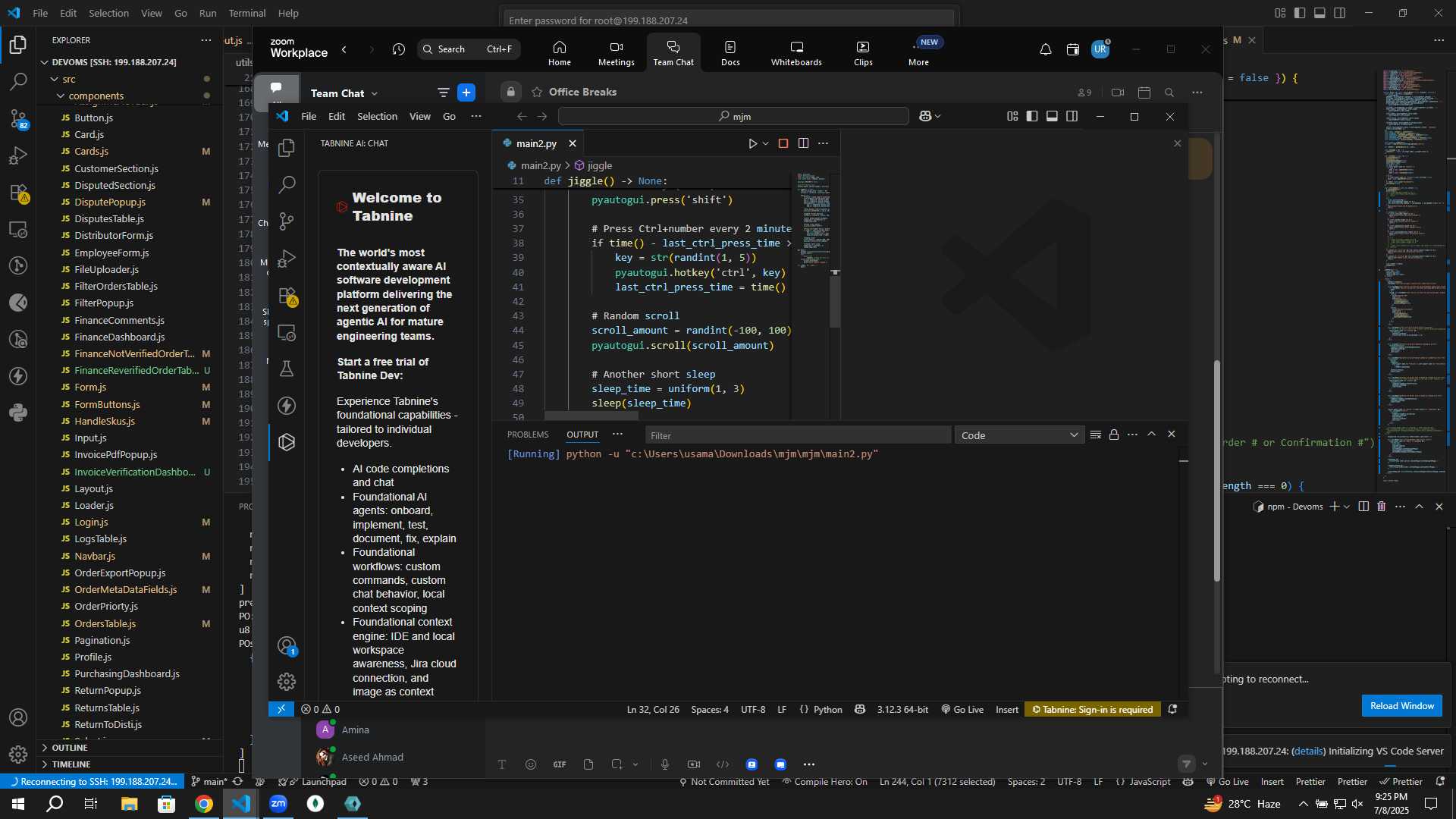This screenshot has height=819, width=1456.
Task: Click Go Live in inner status bar
Action: pyautogui.click(x=962, y=710)
